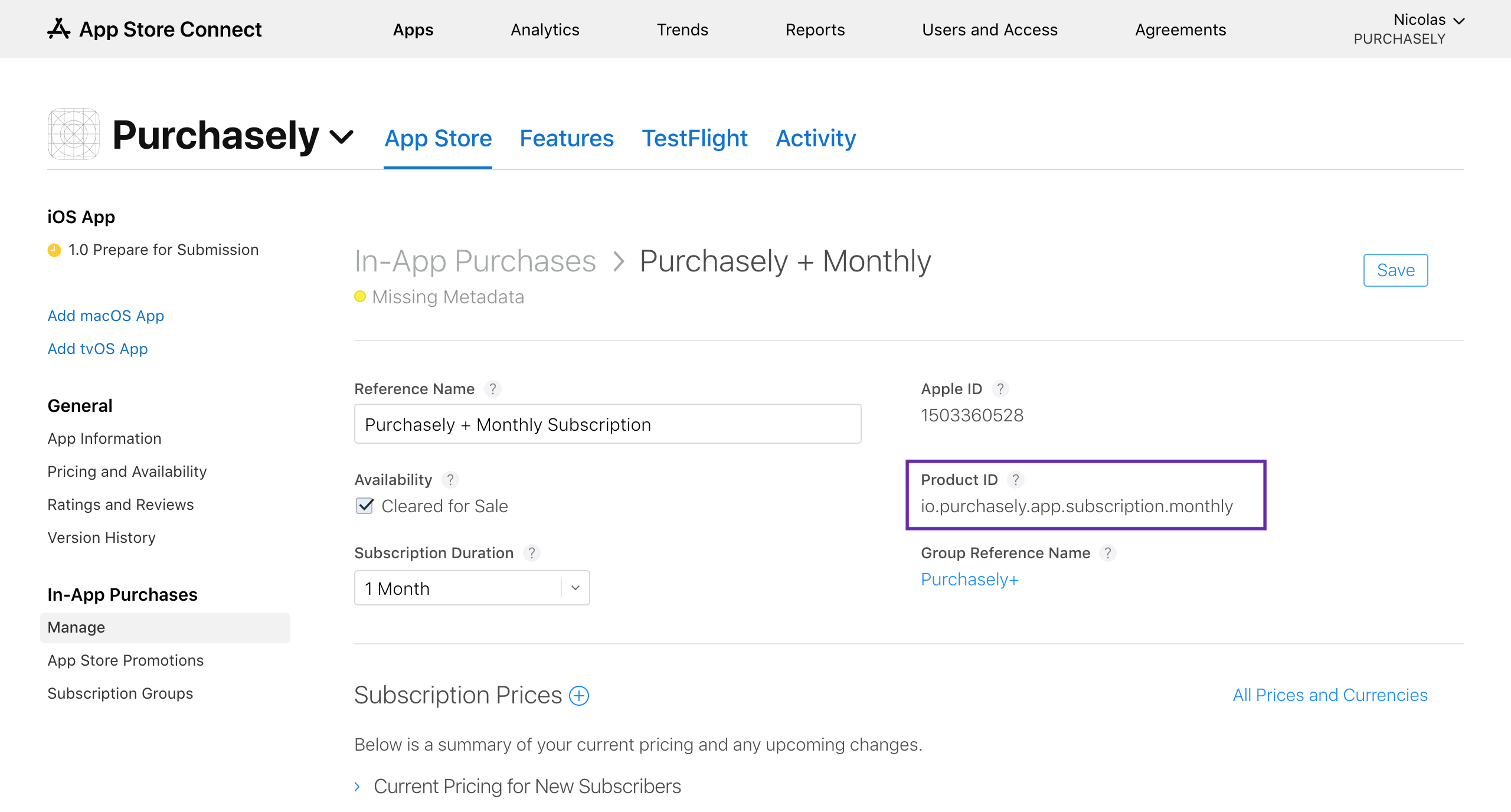Click the Save button
The width and height of the screenshot is (1511, 812).
pyautogui.click(x=1395, y=270)
